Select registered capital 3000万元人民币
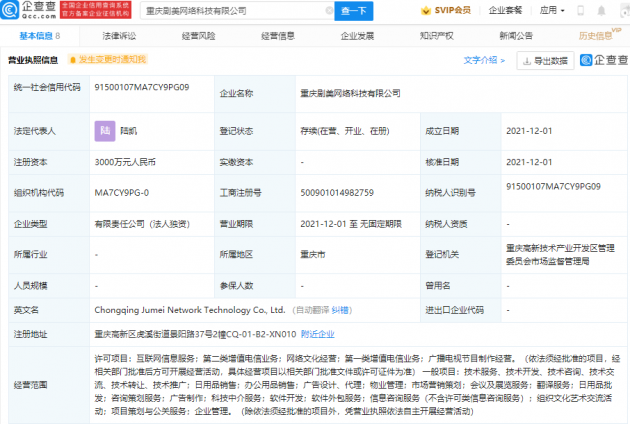This screenshot has width=630, height=424. [125, 162]
